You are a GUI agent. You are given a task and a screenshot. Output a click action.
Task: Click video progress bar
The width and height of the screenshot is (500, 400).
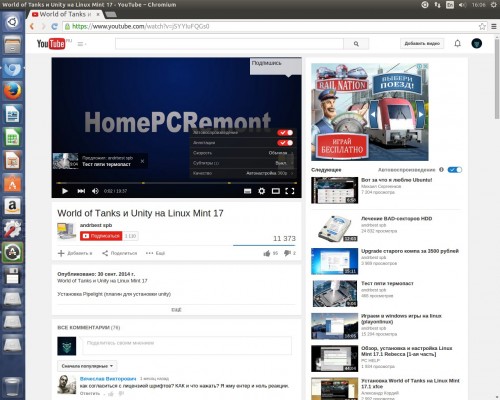176,183
